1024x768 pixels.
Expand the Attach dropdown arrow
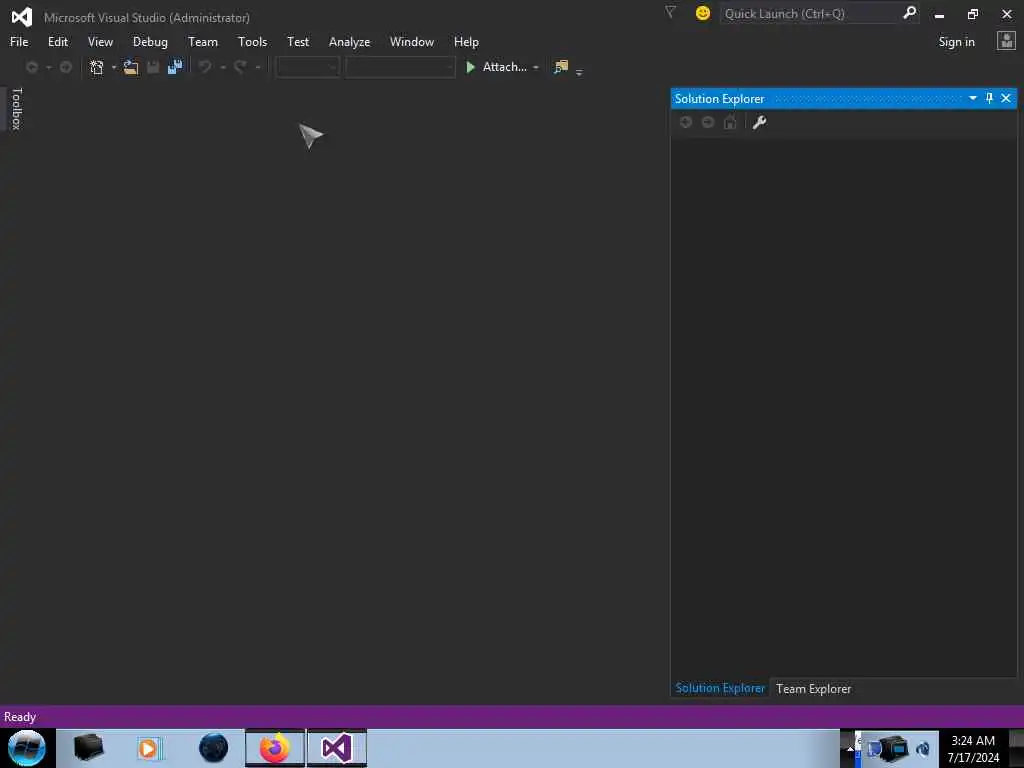tap(536, 67)
